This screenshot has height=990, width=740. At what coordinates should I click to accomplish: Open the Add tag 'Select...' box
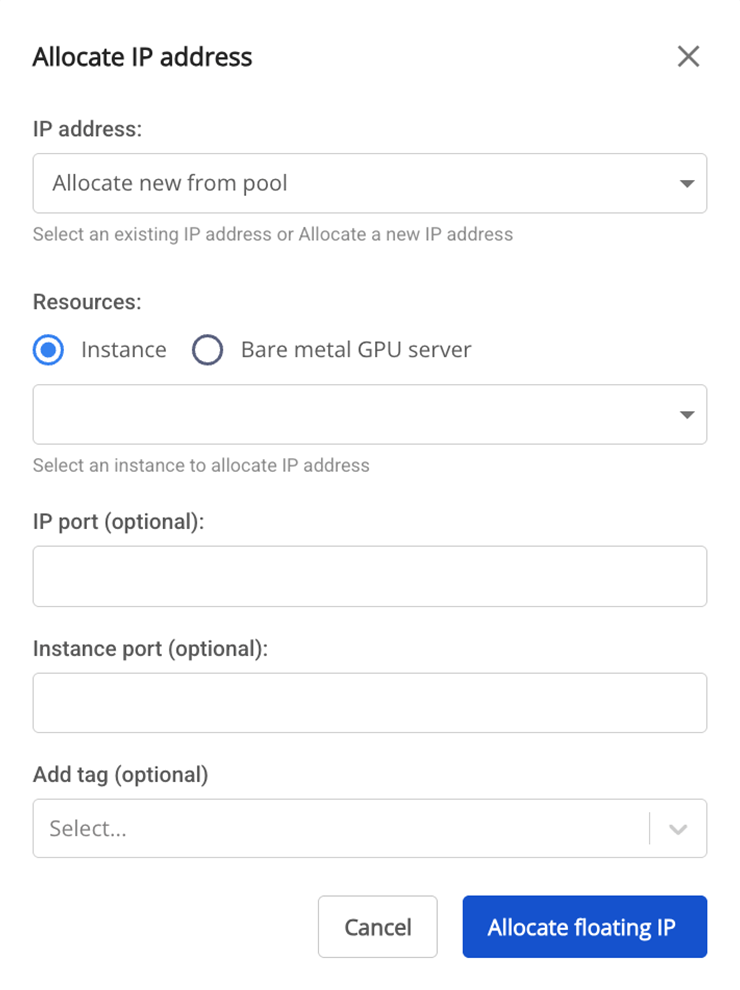[x=340, y=828]
